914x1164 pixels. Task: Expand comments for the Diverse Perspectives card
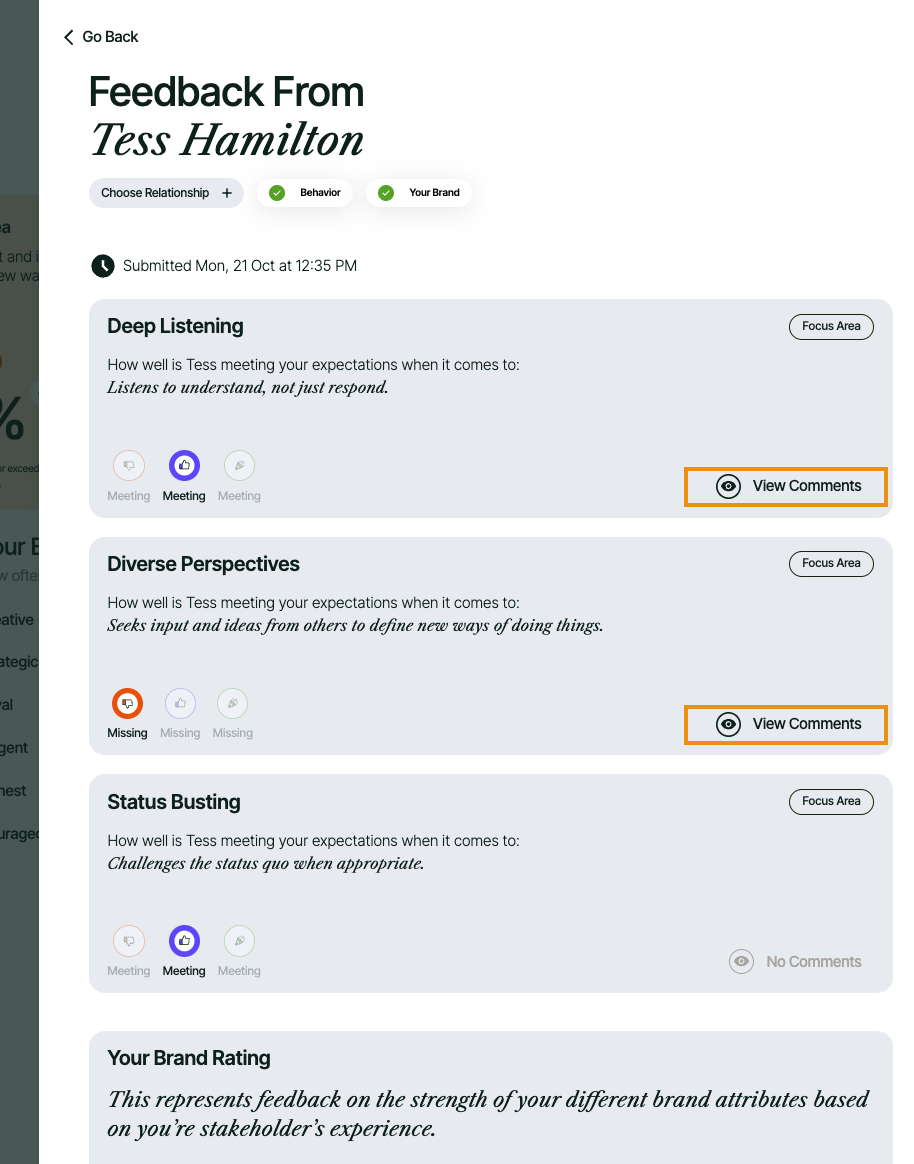click(x=786, y=724)
